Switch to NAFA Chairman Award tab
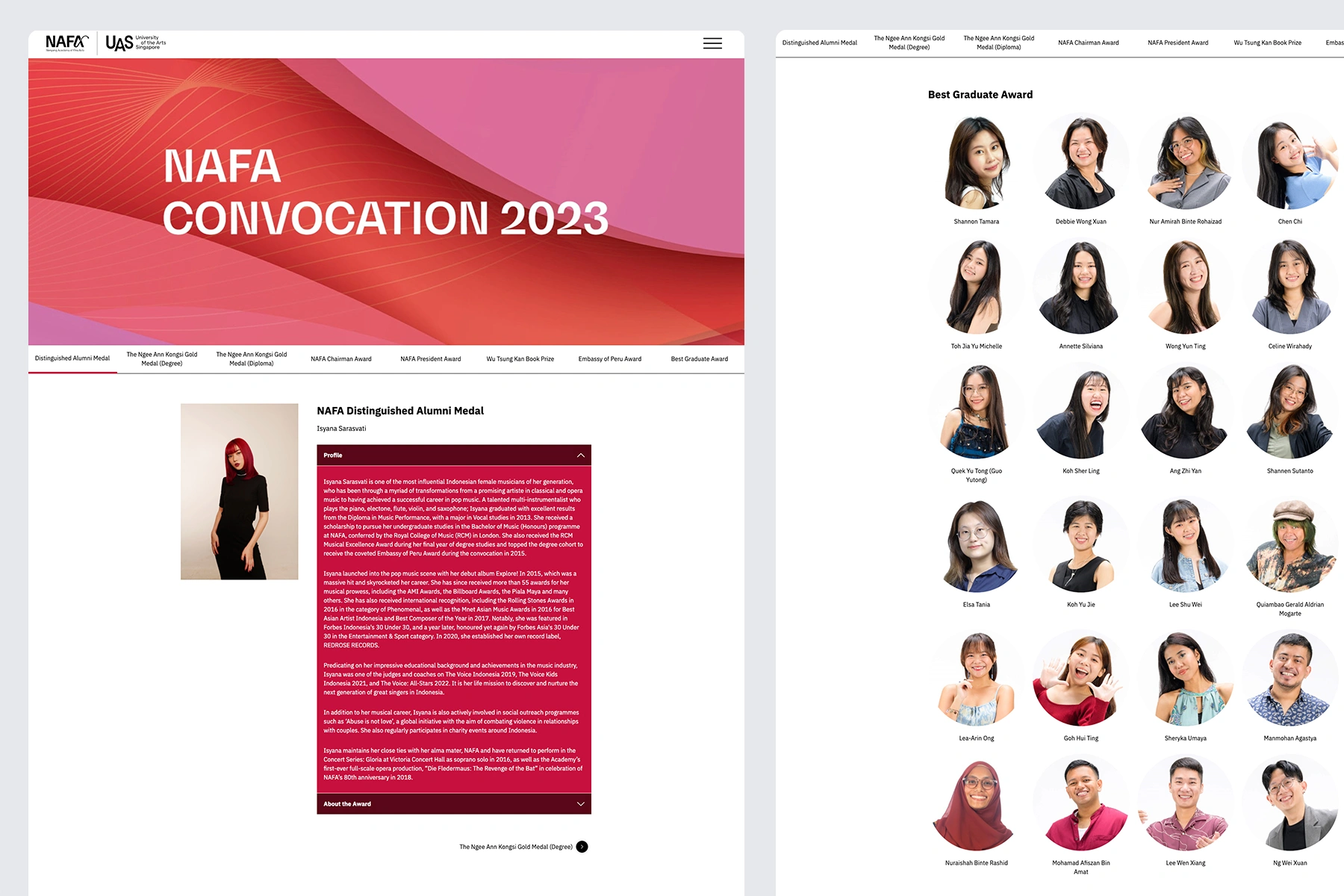 click(341, 359)
